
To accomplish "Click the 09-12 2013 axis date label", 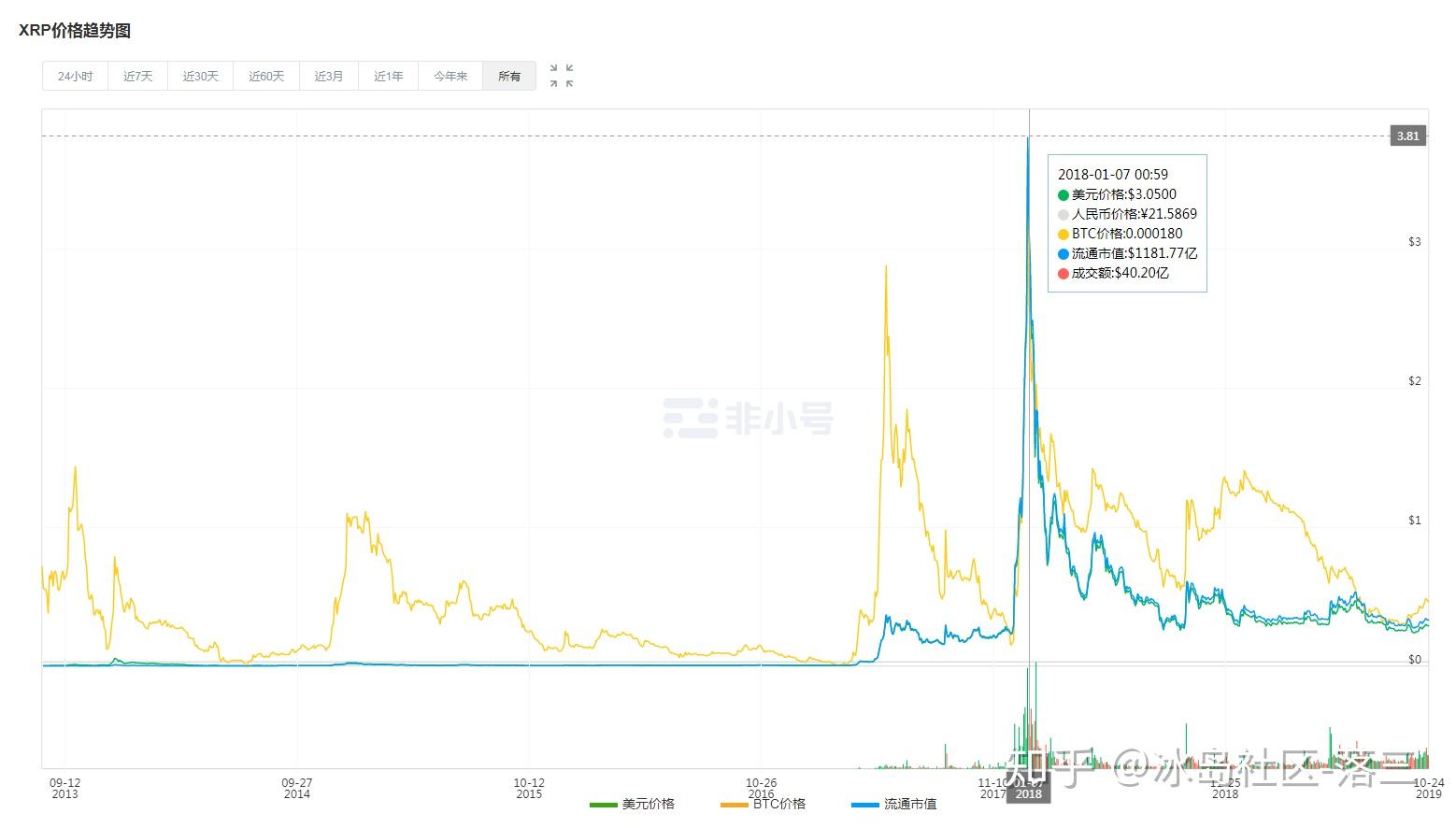I will click(64, 788).
